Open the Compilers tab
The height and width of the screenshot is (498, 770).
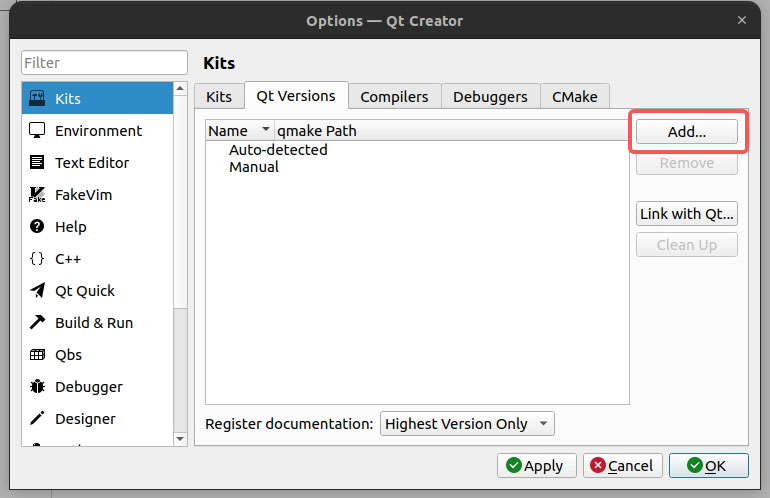394,97
